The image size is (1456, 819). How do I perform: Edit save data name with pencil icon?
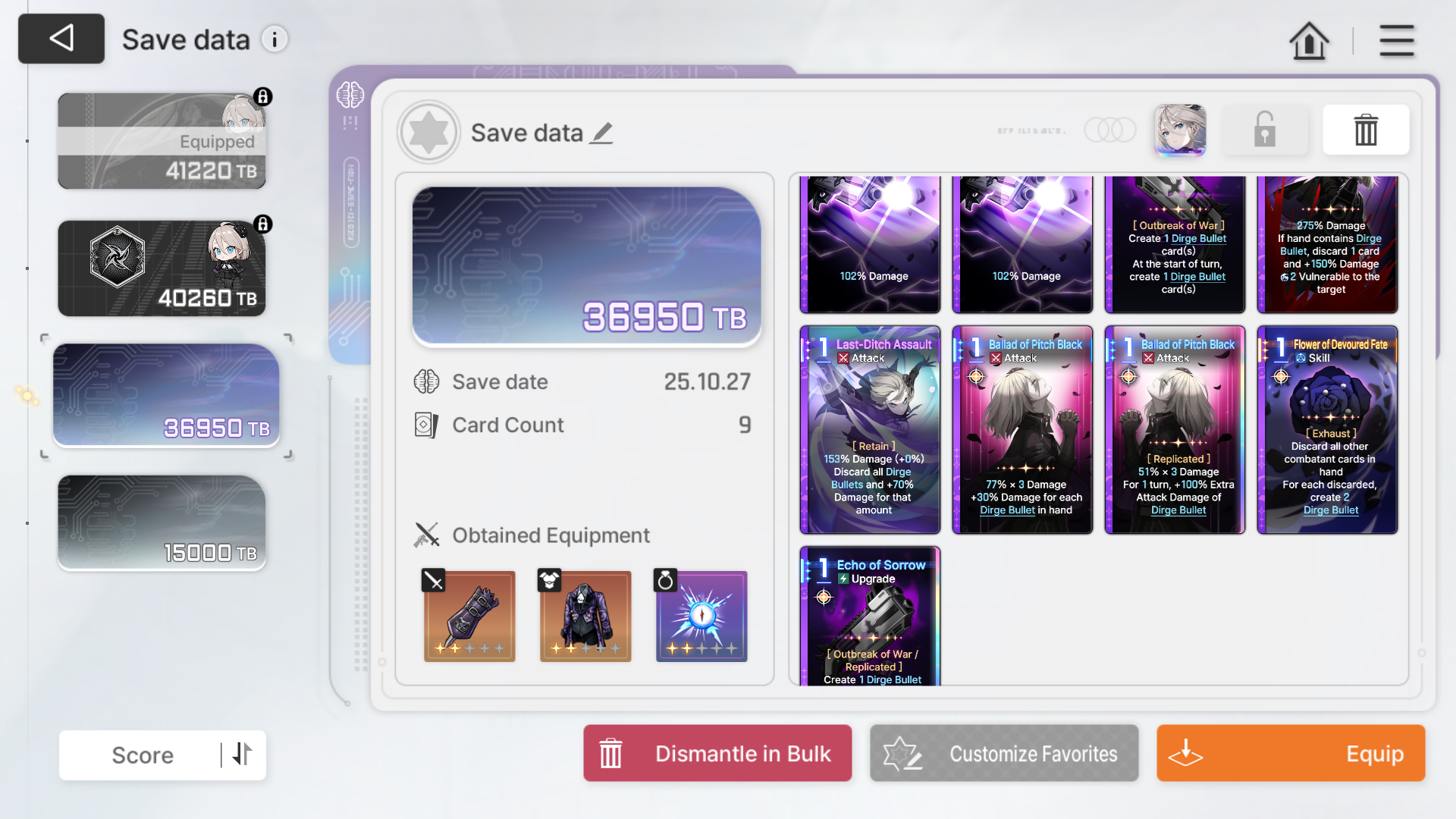[x=602, y=133]
